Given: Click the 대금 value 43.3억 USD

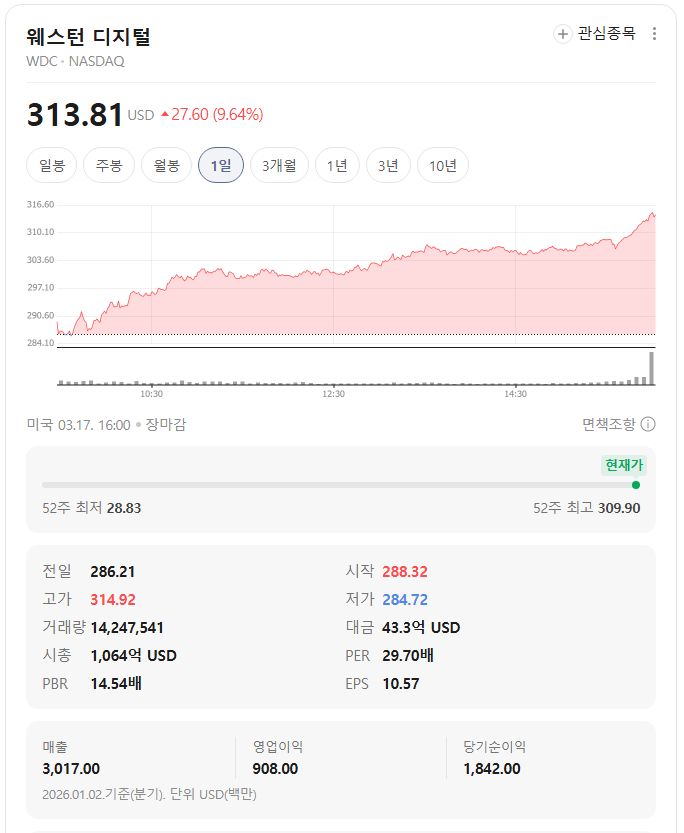Looking at the screenshot, I should click(421, 628).
